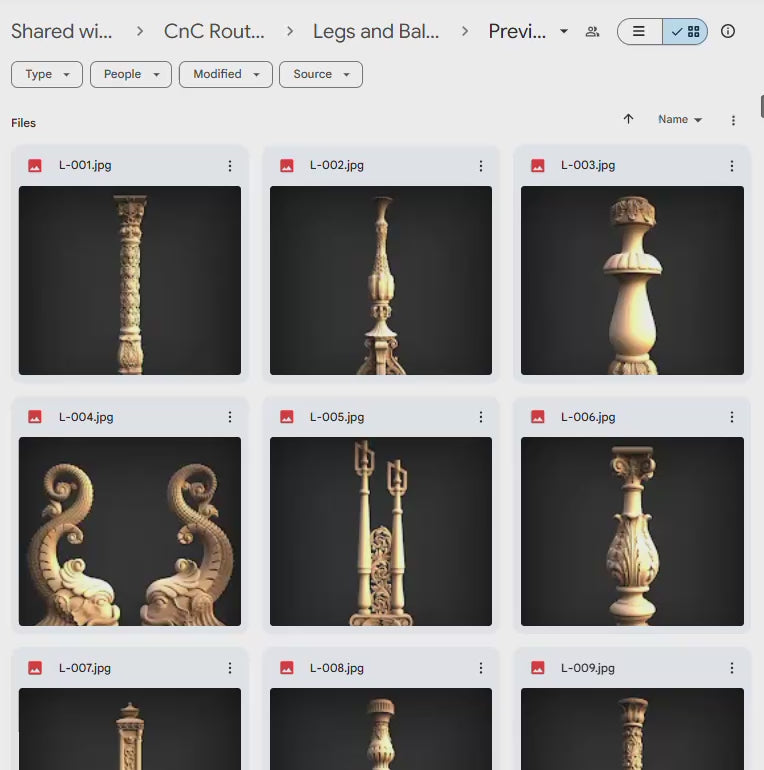Click the shared folder people icon
764x770 pixels.
(x=593, y=31)
